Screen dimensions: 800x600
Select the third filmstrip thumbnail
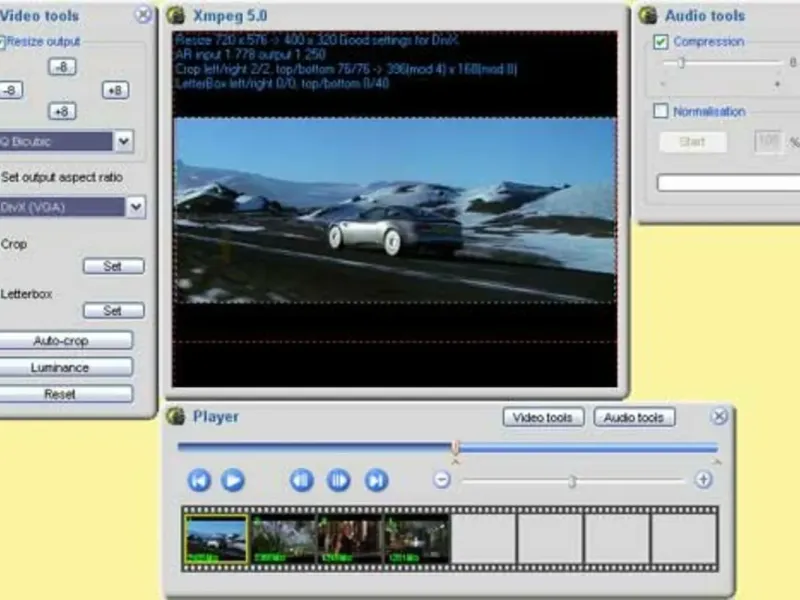tap(350, 539)
